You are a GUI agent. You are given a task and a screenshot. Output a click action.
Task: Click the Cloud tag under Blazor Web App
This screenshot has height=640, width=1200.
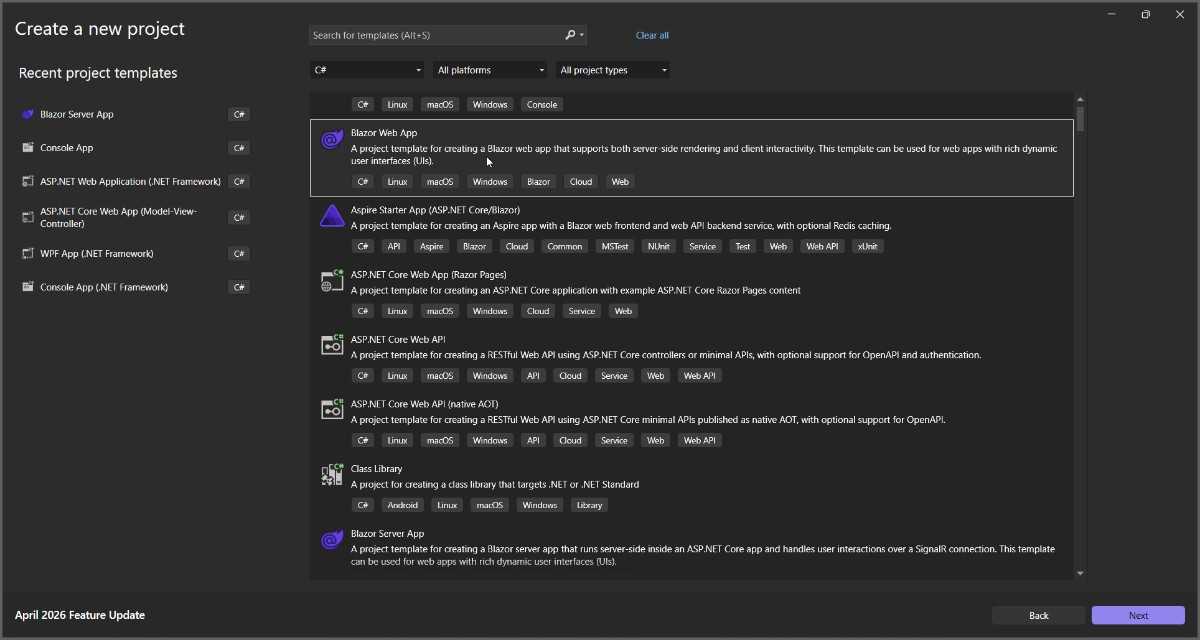tap(581, 182)
